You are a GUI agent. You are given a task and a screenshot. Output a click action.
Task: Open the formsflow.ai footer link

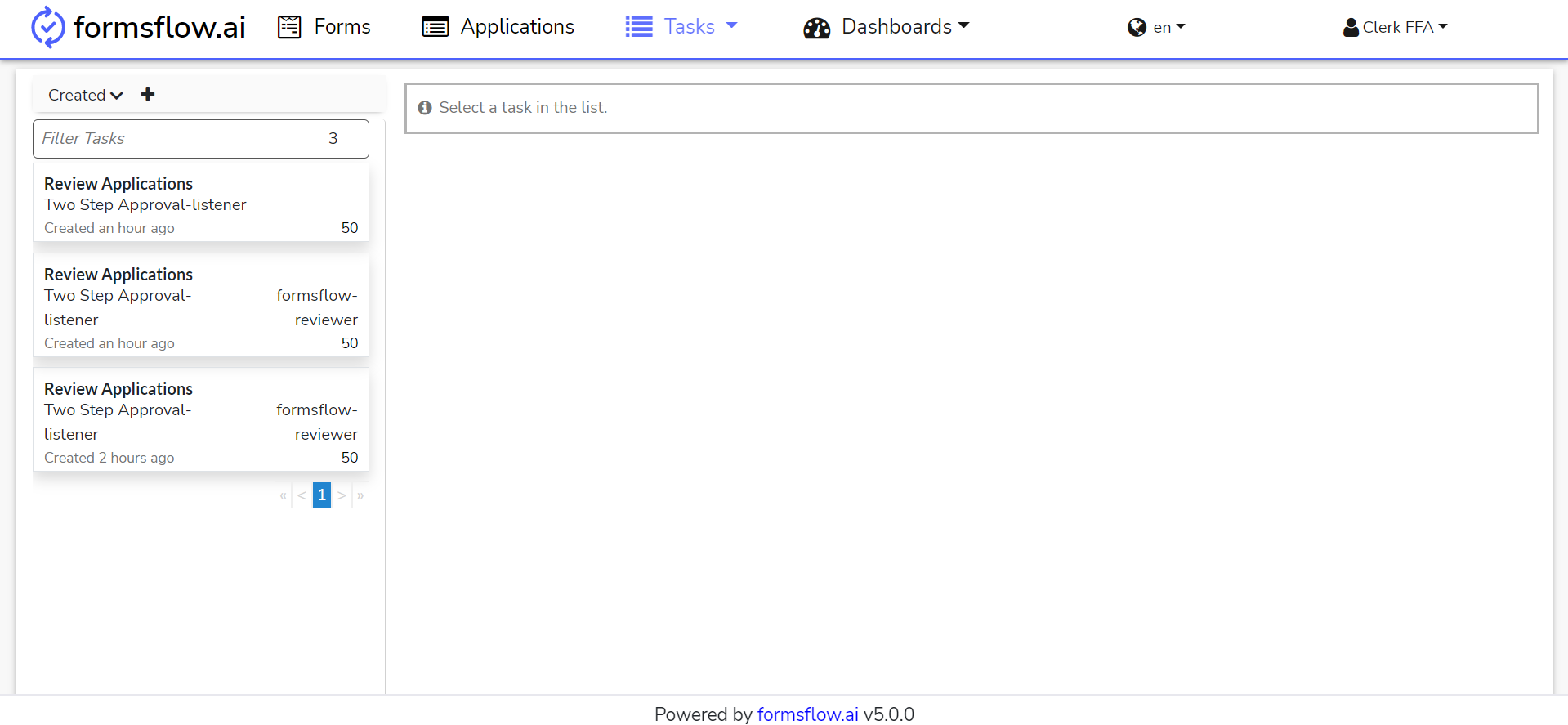807,714
